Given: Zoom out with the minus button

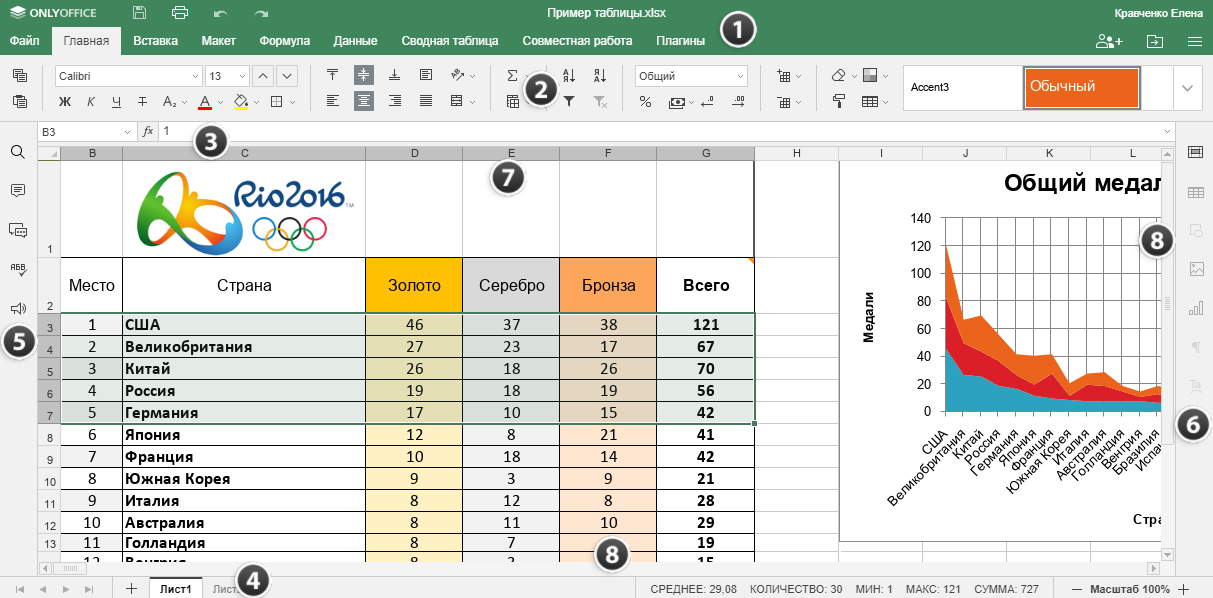Looking at the screenshot, I should pyautogui.click(x=1077, y=589).
